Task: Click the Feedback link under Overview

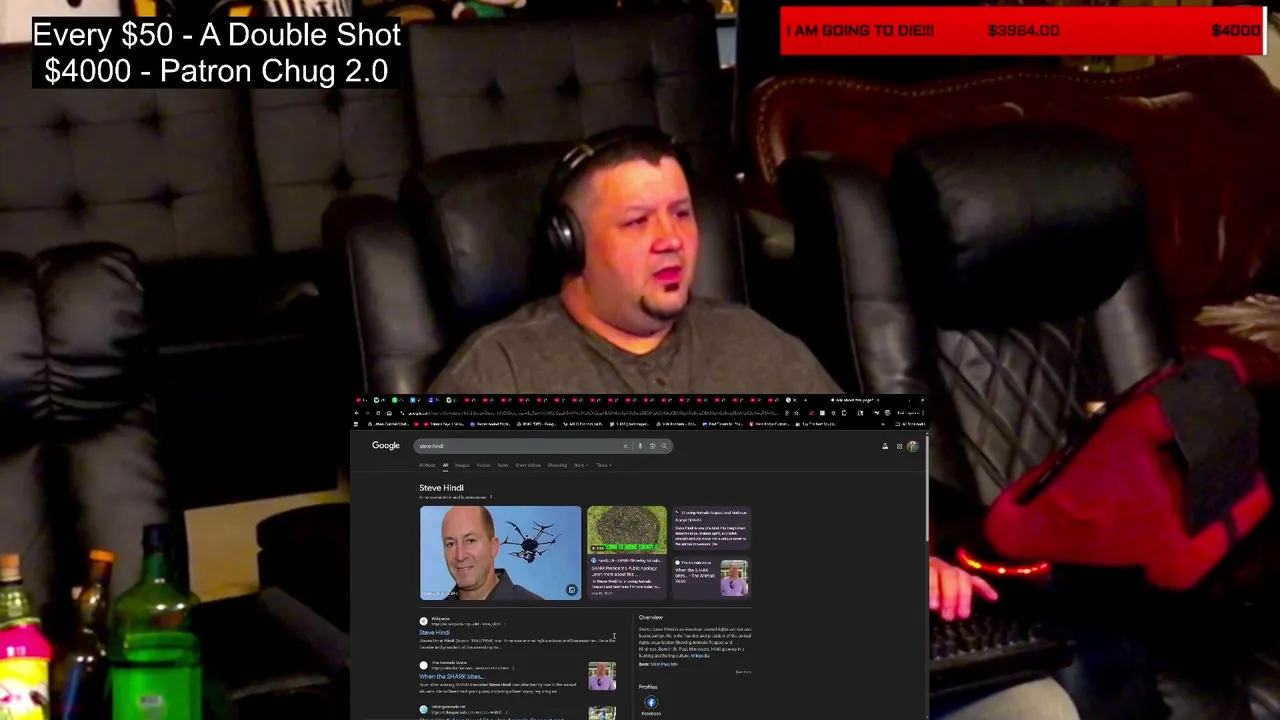Action: (743, 672)
